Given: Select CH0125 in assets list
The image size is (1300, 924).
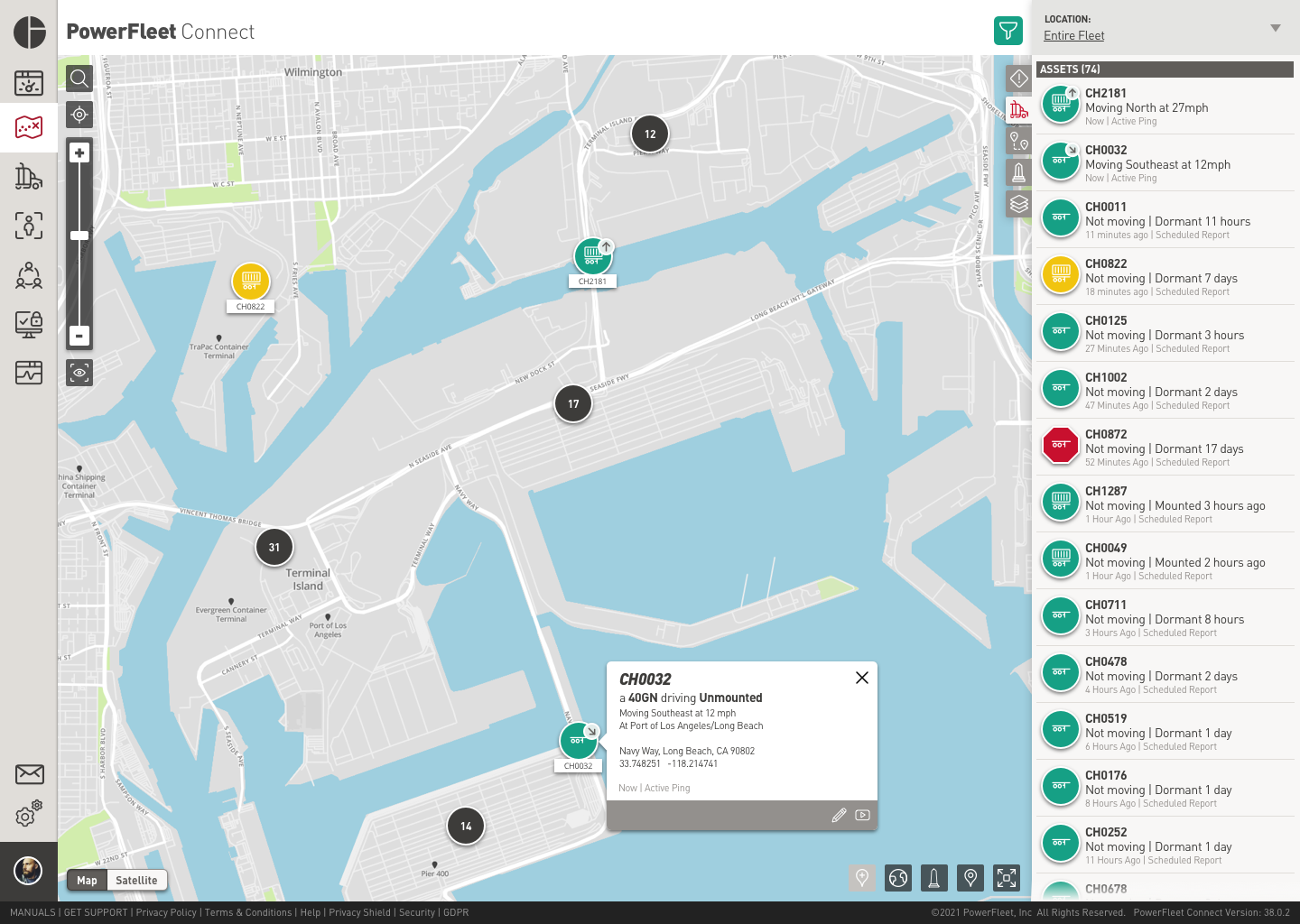Looking at the screenshot, I should coord(1165,334).
